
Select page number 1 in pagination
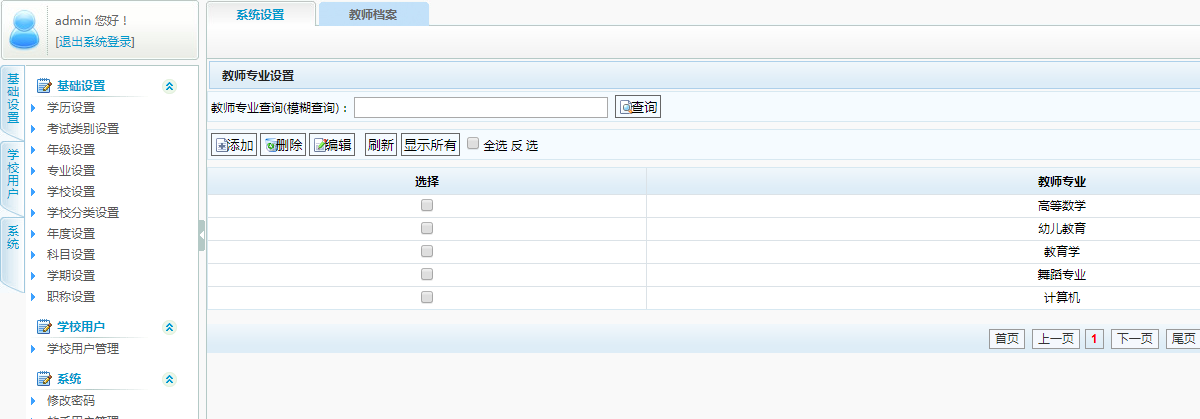pyautogui.click(x=1094, y=339)
